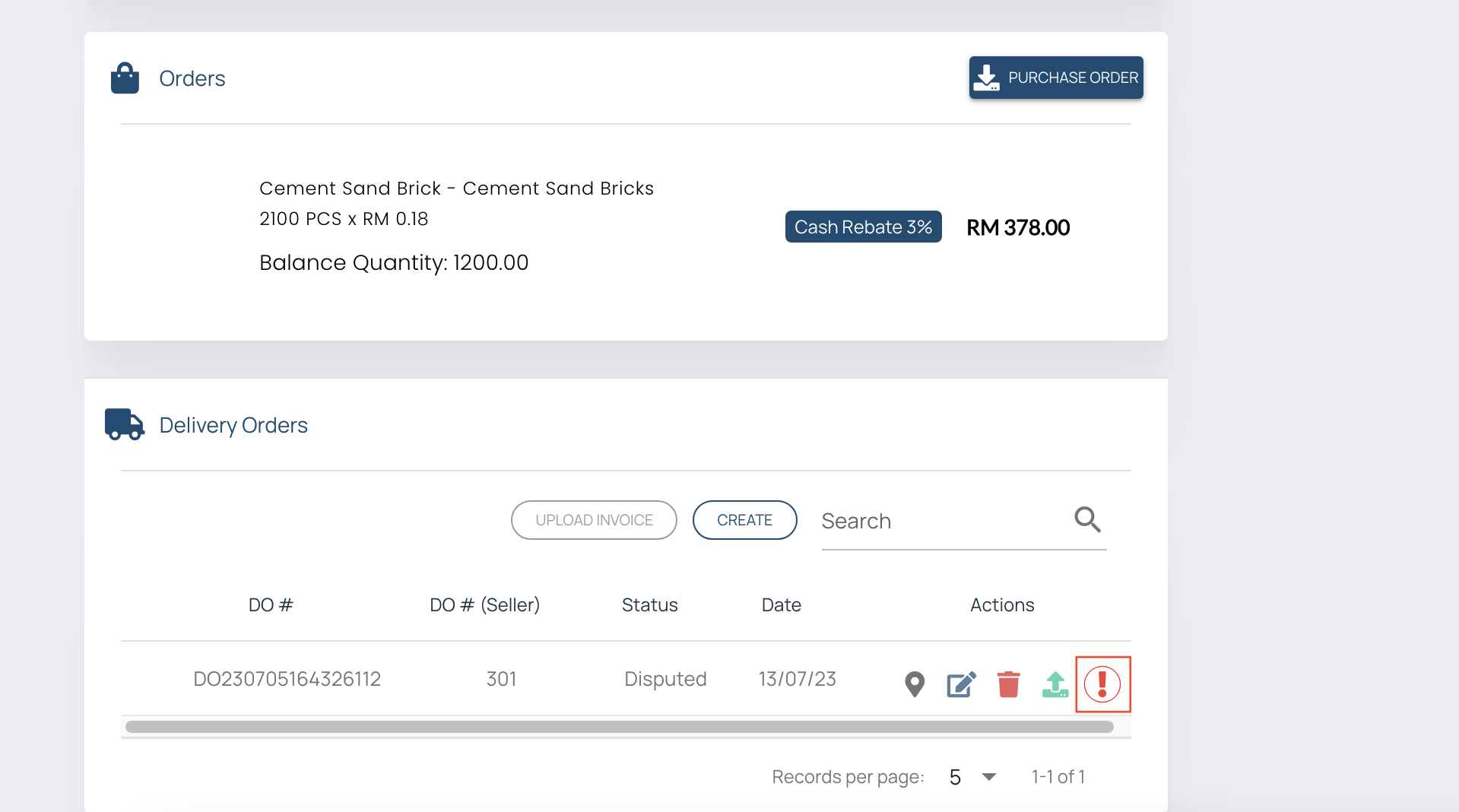Click delivery order number DO230705164326112
Viewport: 1459px width, 812px height.
click(287, 679)
